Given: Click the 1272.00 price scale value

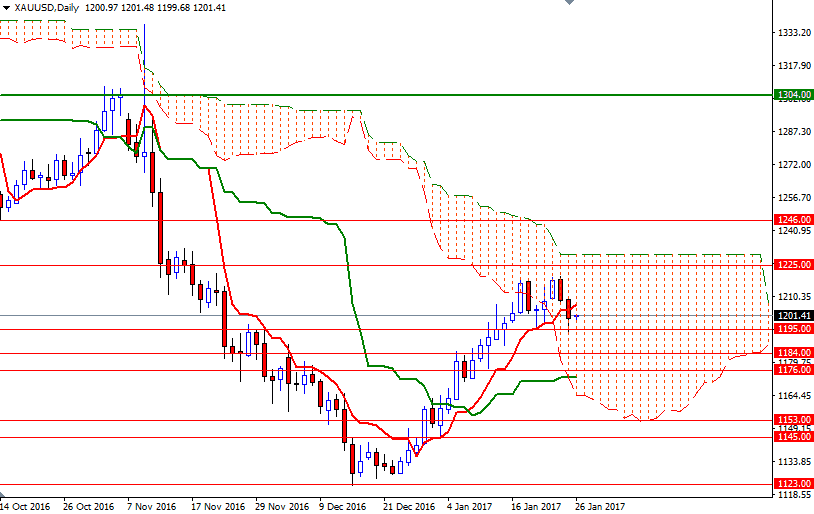Looking at the screenshot, I should pos(794,165).
